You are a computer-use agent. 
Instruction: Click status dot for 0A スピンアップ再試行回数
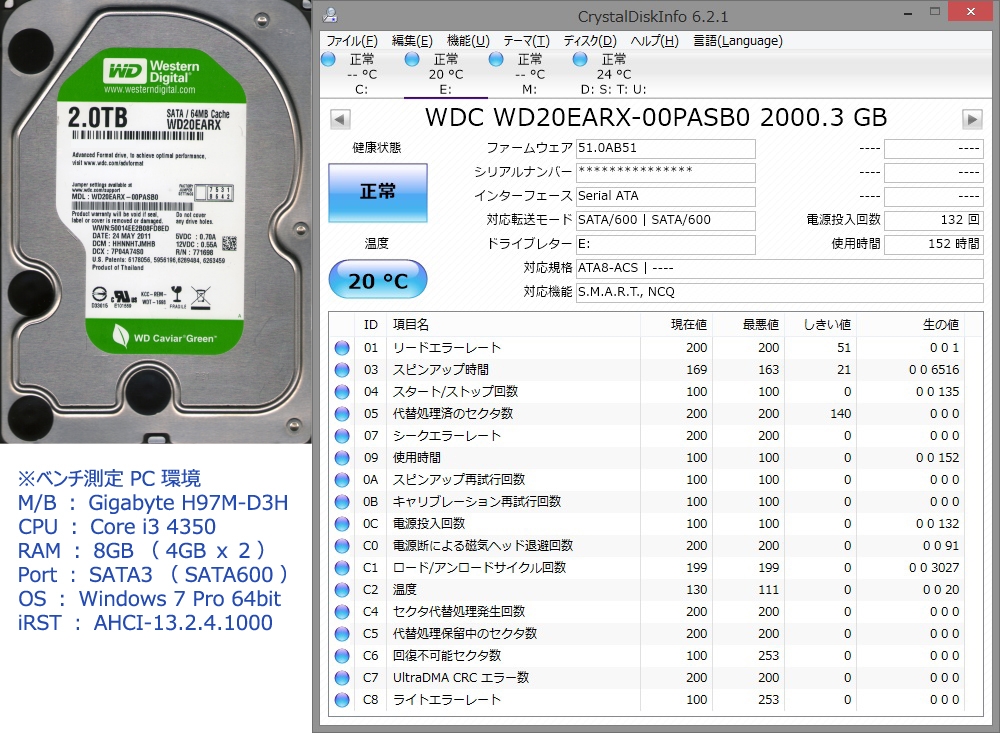[x=342, y=480]
